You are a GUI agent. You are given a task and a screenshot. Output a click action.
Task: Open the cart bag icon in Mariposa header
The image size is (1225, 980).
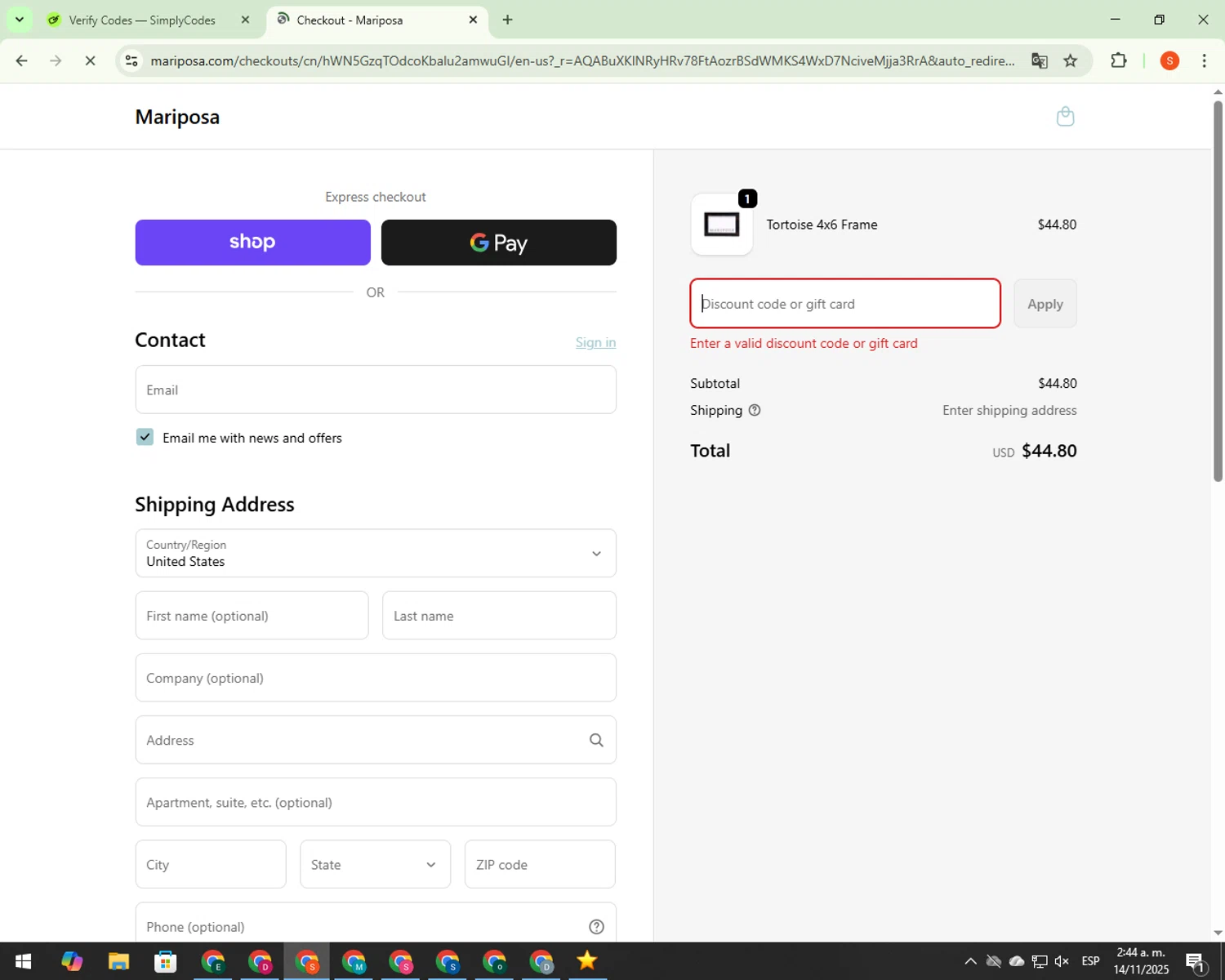click(x=1065, y=117)
